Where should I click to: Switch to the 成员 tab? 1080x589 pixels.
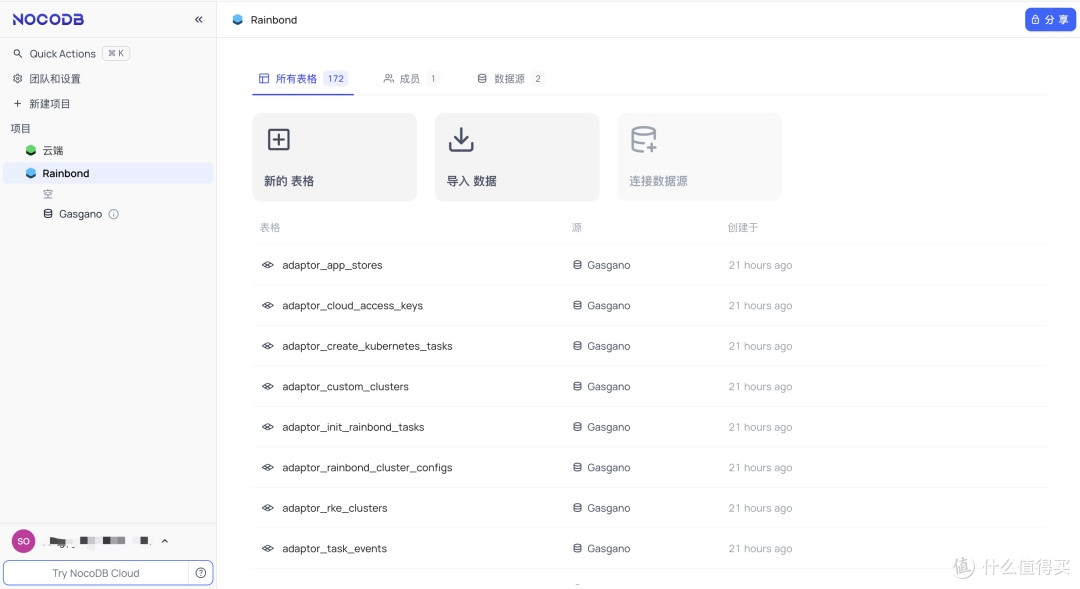(x=411, y=79)
